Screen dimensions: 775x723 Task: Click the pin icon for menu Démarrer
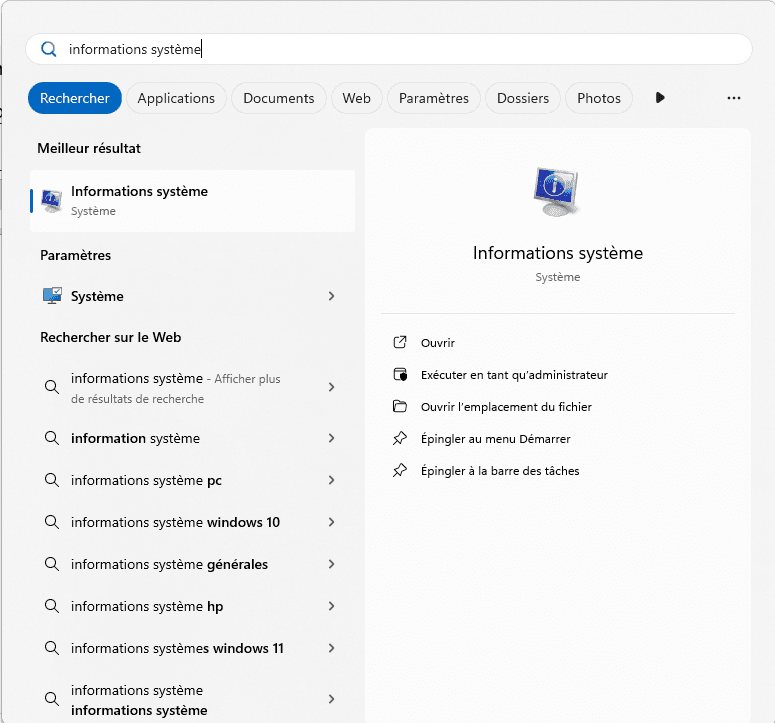point(400,438)
